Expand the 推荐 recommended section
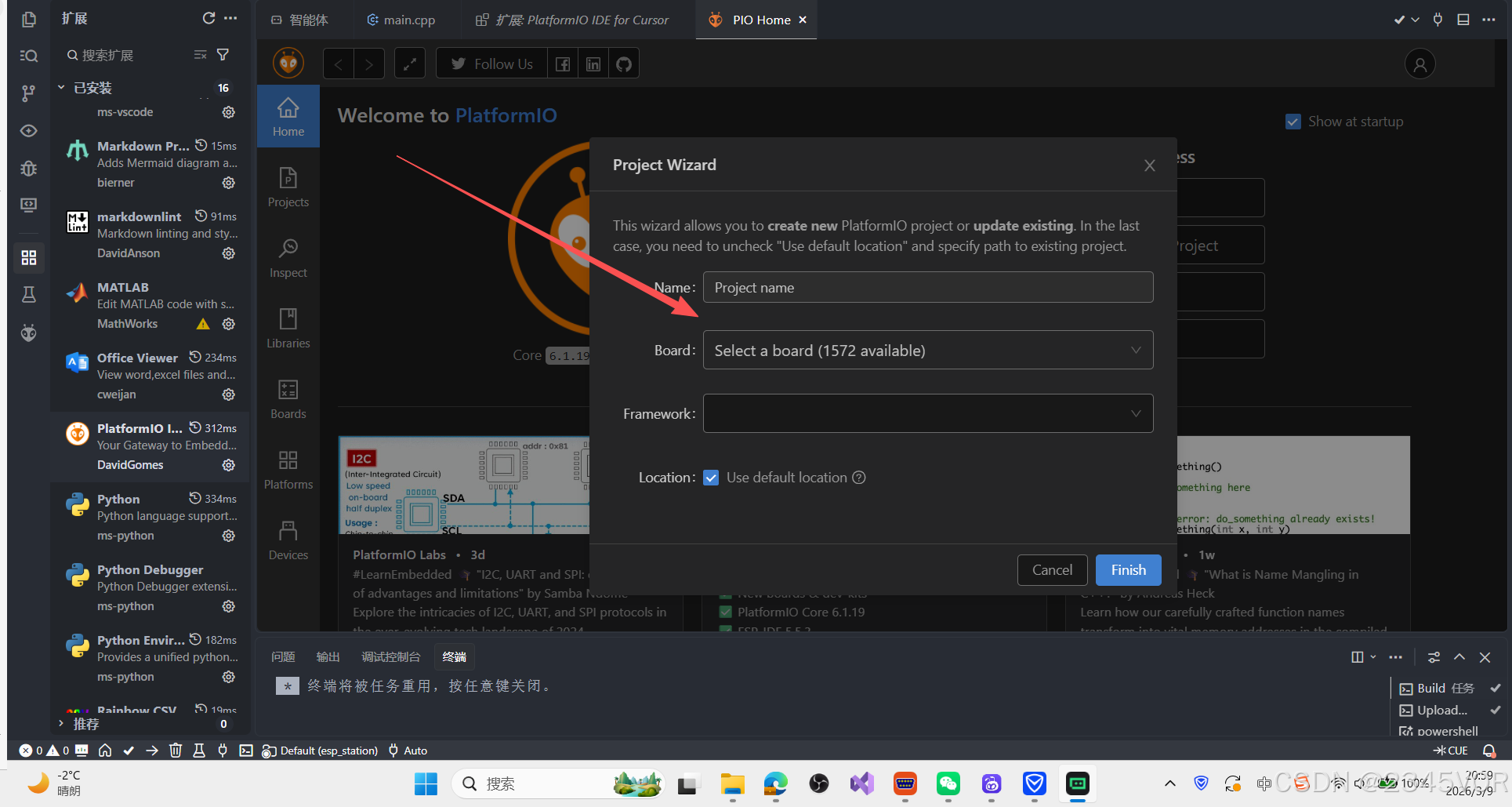 tap(61, 724)
